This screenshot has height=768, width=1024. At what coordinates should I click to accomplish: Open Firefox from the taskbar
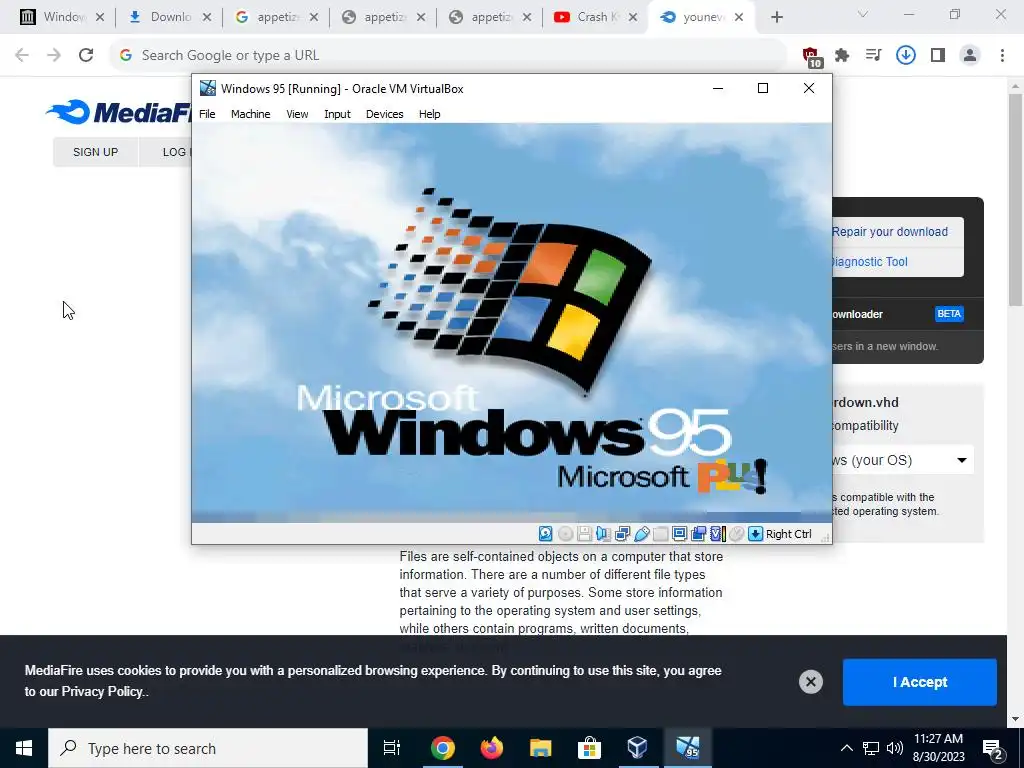coord(491,748)
